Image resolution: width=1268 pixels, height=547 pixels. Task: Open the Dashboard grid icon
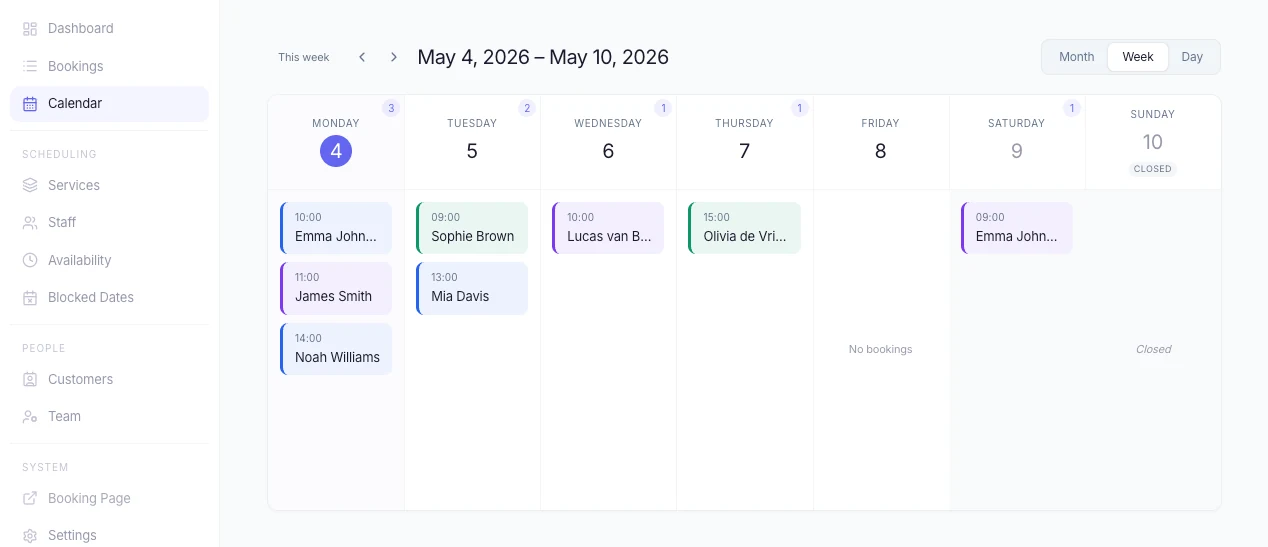click(x=30, y=29)
